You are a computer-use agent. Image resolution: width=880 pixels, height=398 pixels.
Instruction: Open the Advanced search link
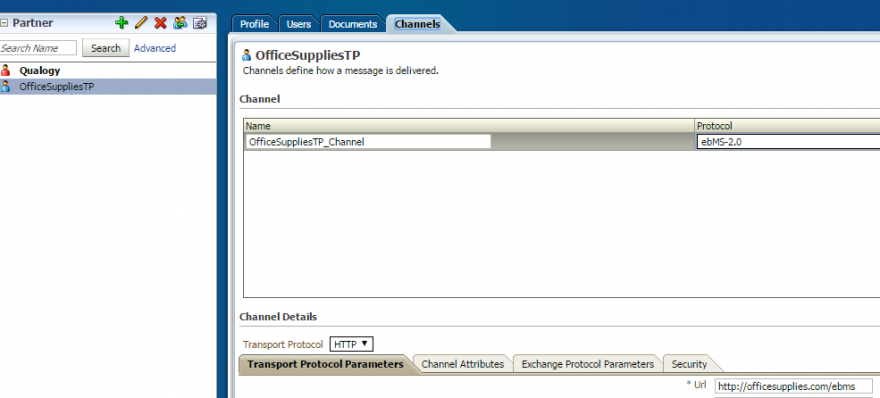(x=155, y=48)
